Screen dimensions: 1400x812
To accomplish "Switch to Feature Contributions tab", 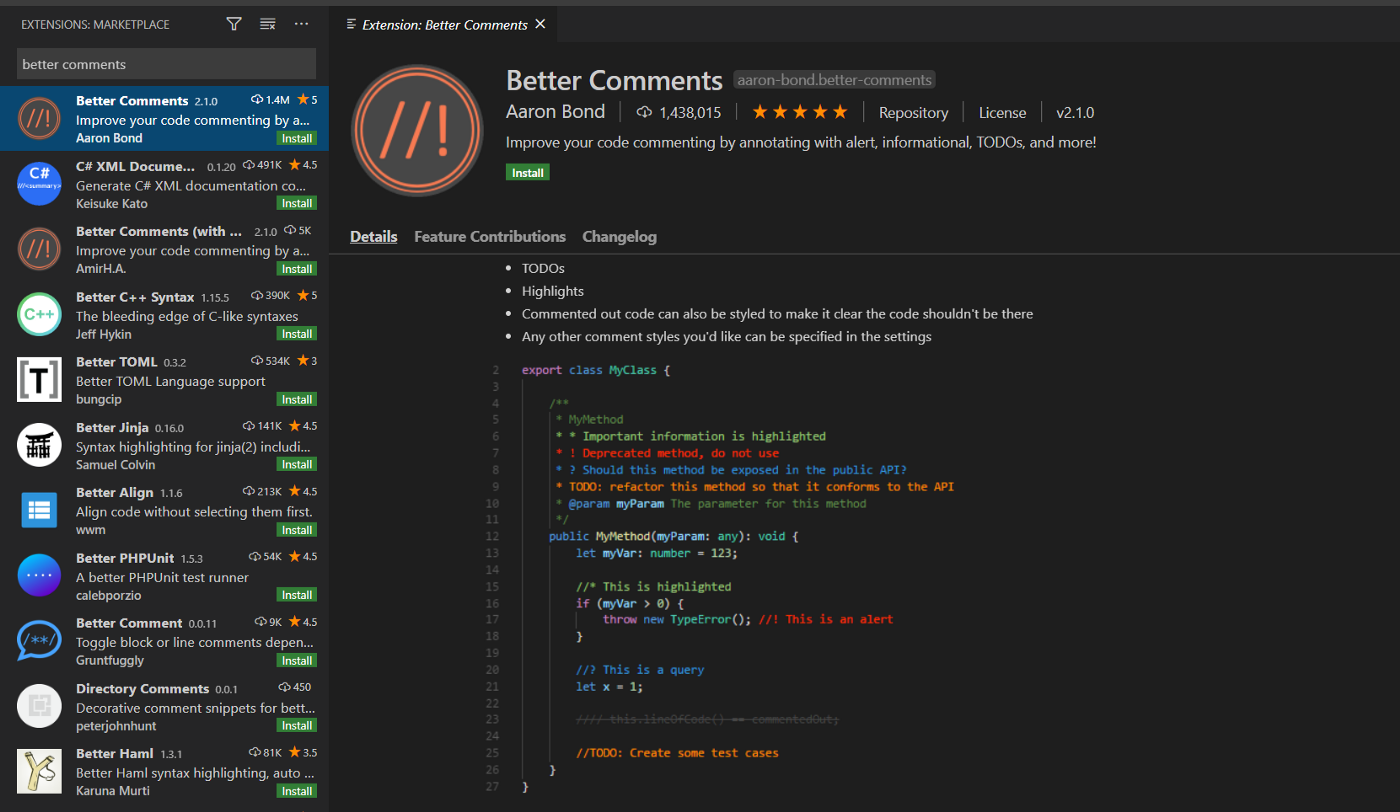I will point(490,237).
